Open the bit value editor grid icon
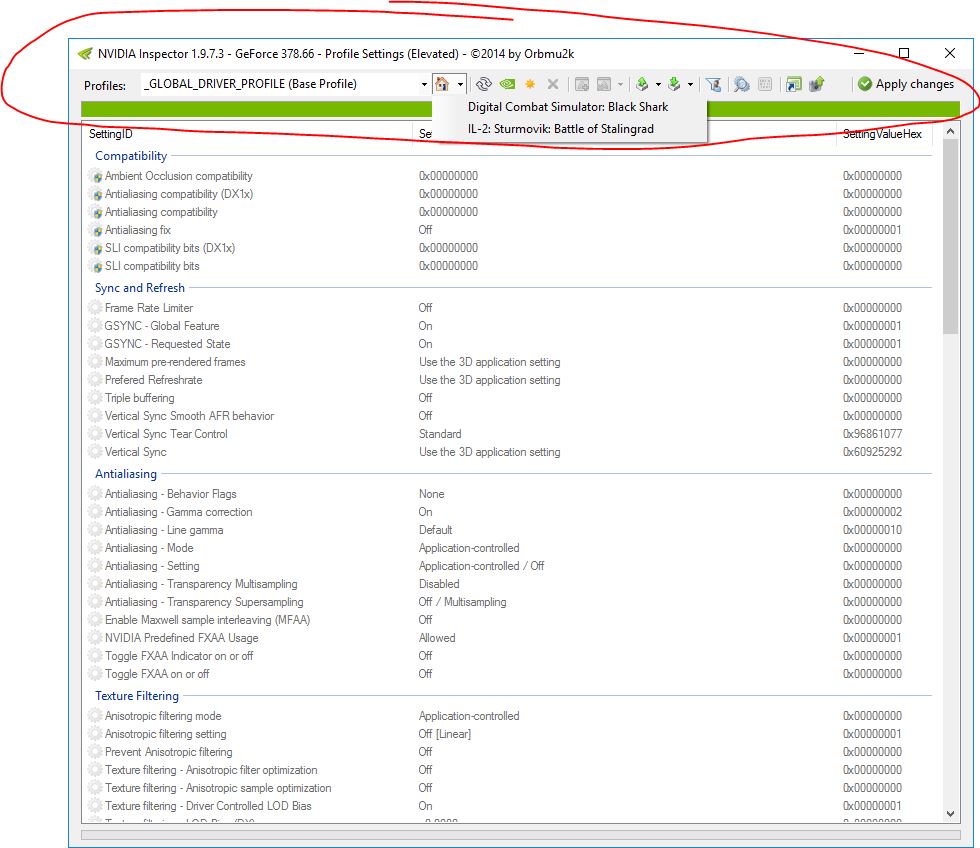The height and width of the screenshot is (848, 980). click(765, 84)
